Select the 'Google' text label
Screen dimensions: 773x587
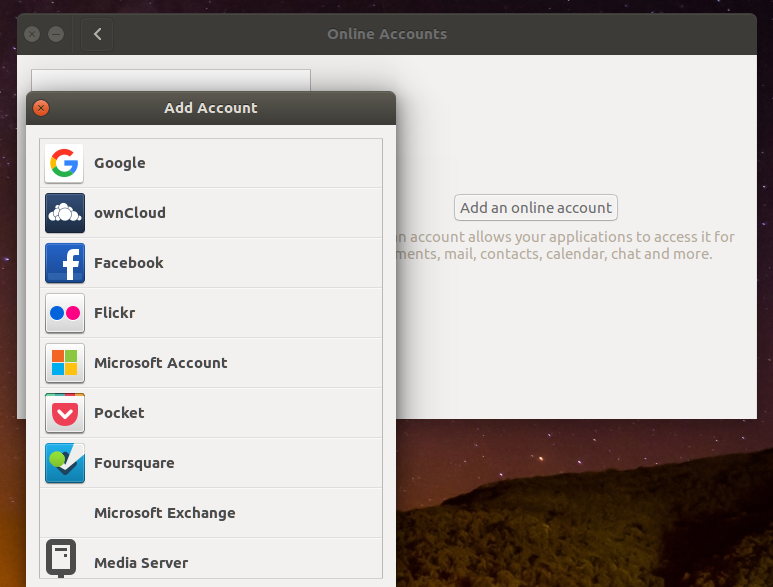(x=119, y=163)
